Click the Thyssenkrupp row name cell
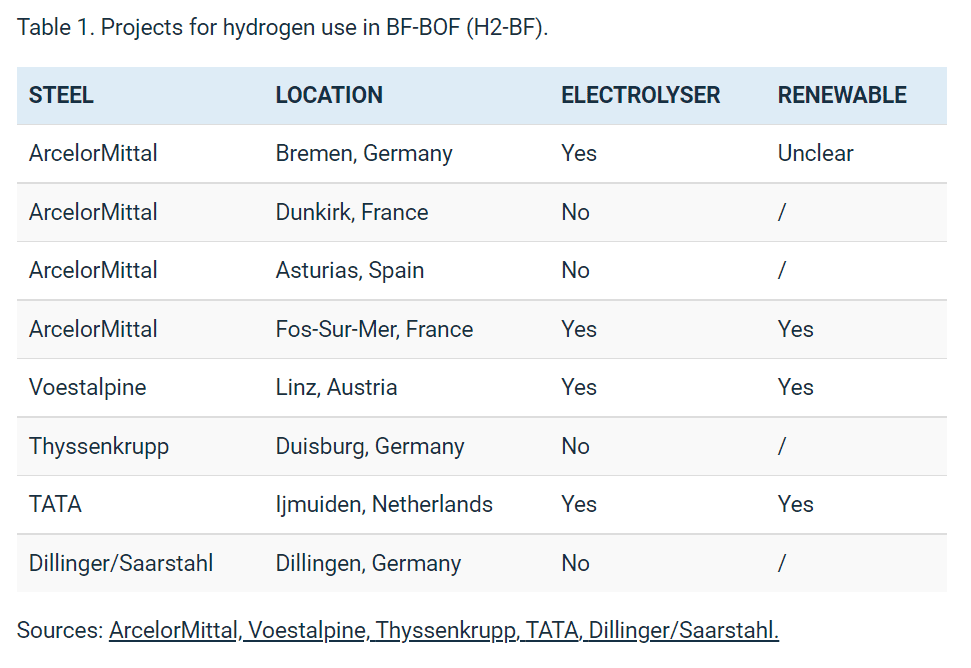The width and height of the screenshot is (971, 668). [98, 446]
